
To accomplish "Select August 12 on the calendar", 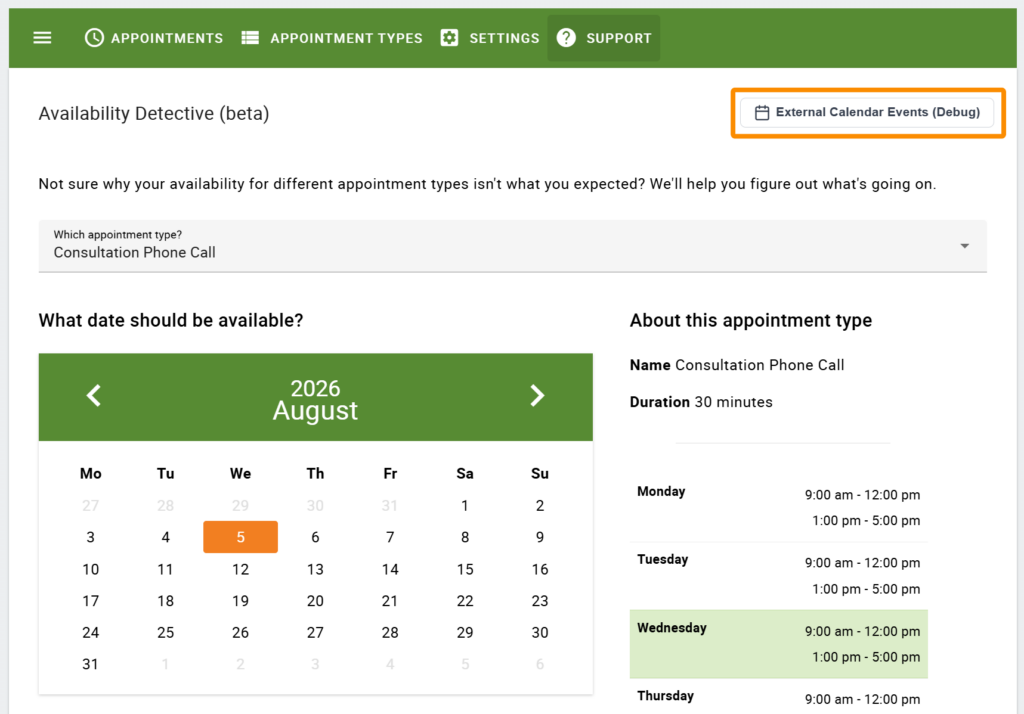I will [x=240, y=569].
